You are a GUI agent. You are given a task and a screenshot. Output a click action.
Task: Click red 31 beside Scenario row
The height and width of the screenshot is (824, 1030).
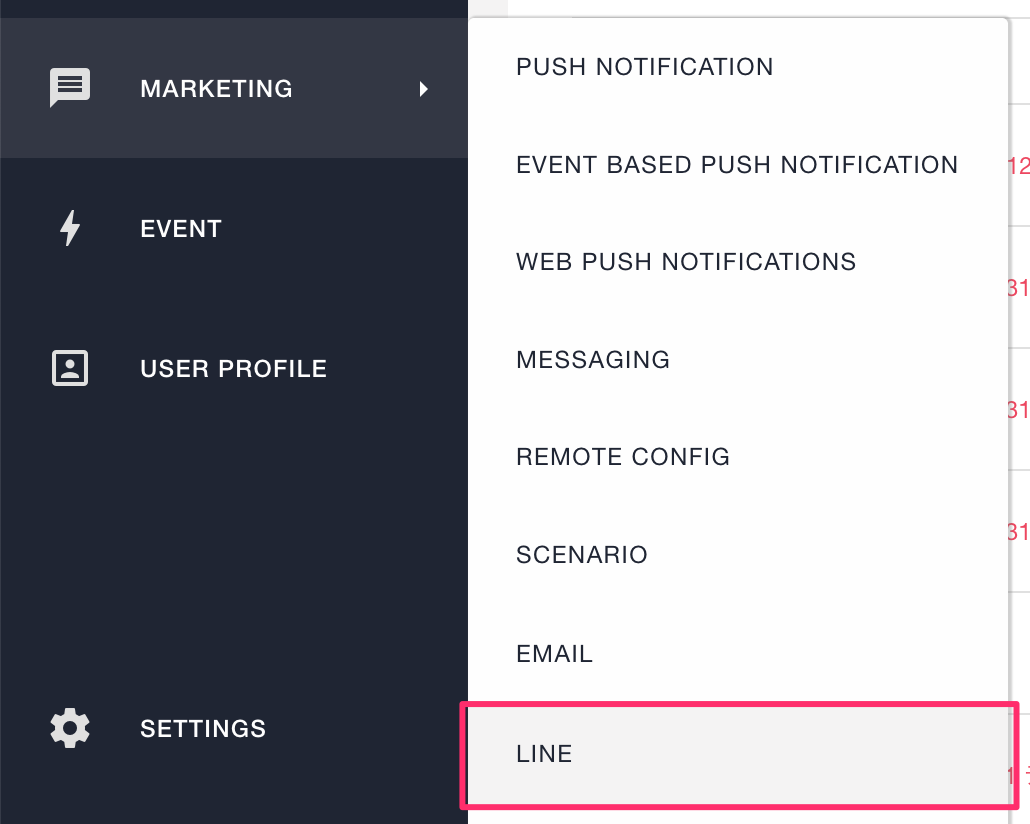[x=1018, y=532]
